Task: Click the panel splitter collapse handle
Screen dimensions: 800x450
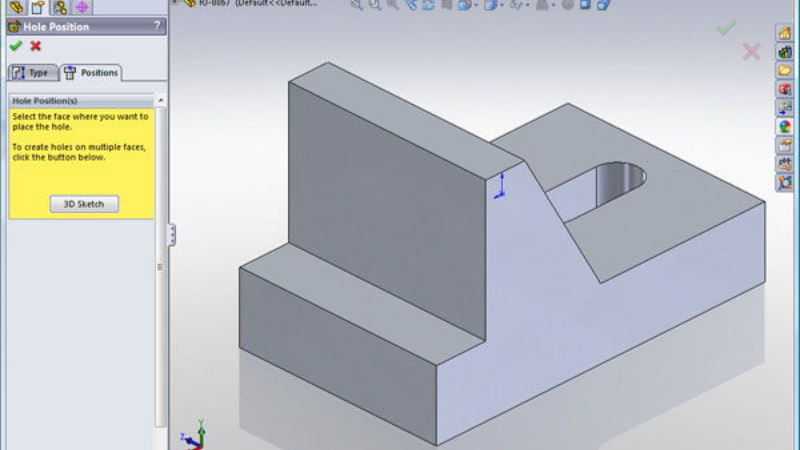Action: [x=172, y=235]
